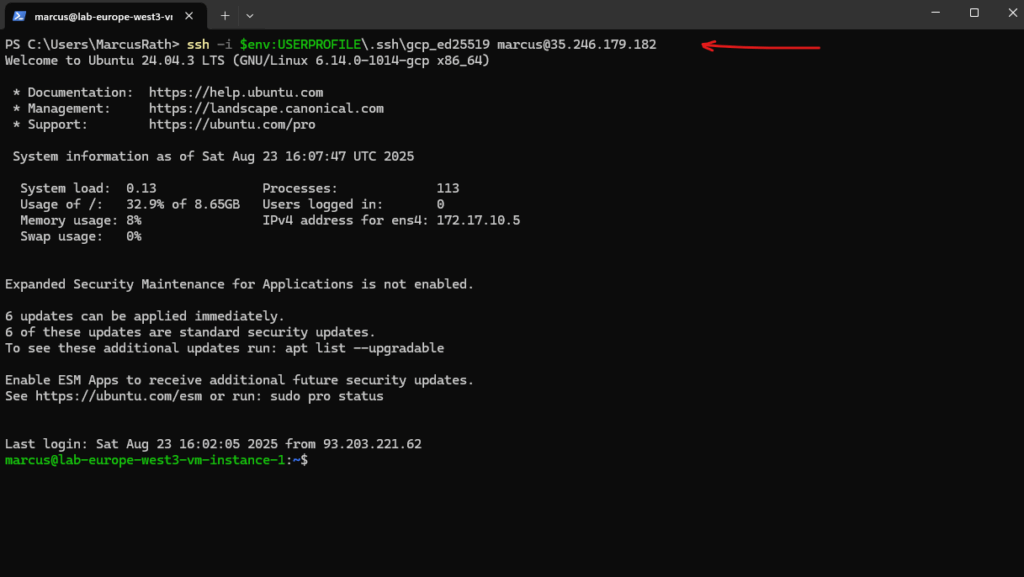Expand the new tab profile dropdown

(249, 16)
